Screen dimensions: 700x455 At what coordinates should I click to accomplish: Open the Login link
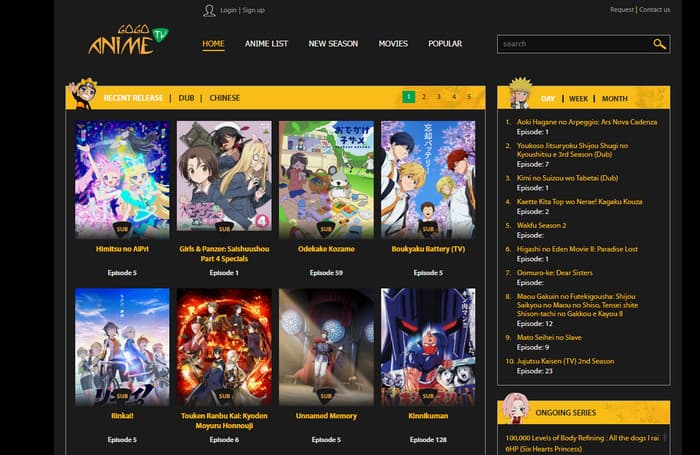pyautogui.click(x=228, y=10)
